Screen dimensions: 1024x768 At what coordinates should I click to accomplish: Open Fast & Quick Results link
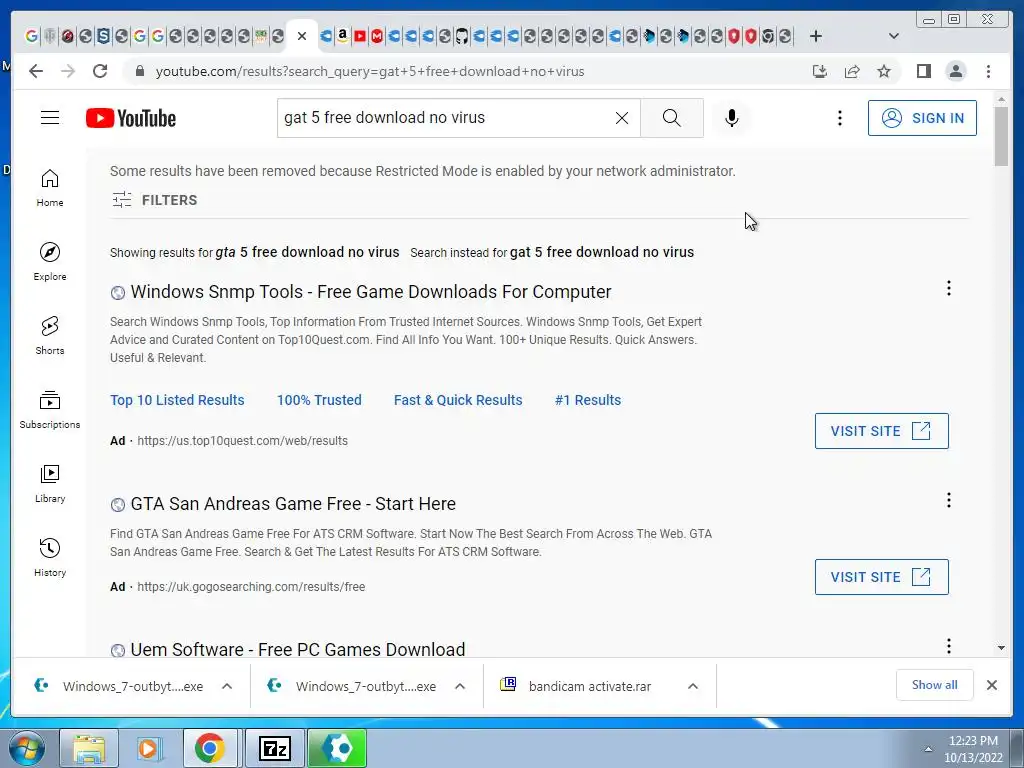(x=458, y=400)
